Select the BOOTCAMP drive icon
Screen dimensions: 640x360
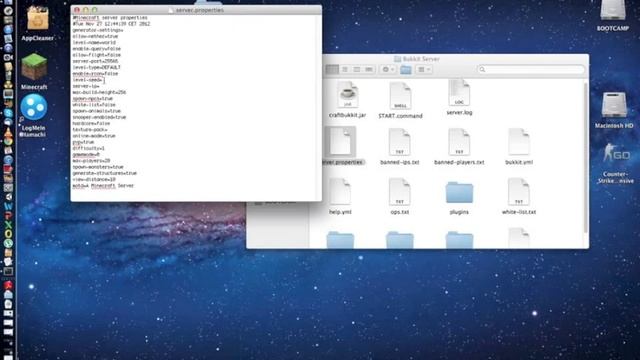coord(613,16)
